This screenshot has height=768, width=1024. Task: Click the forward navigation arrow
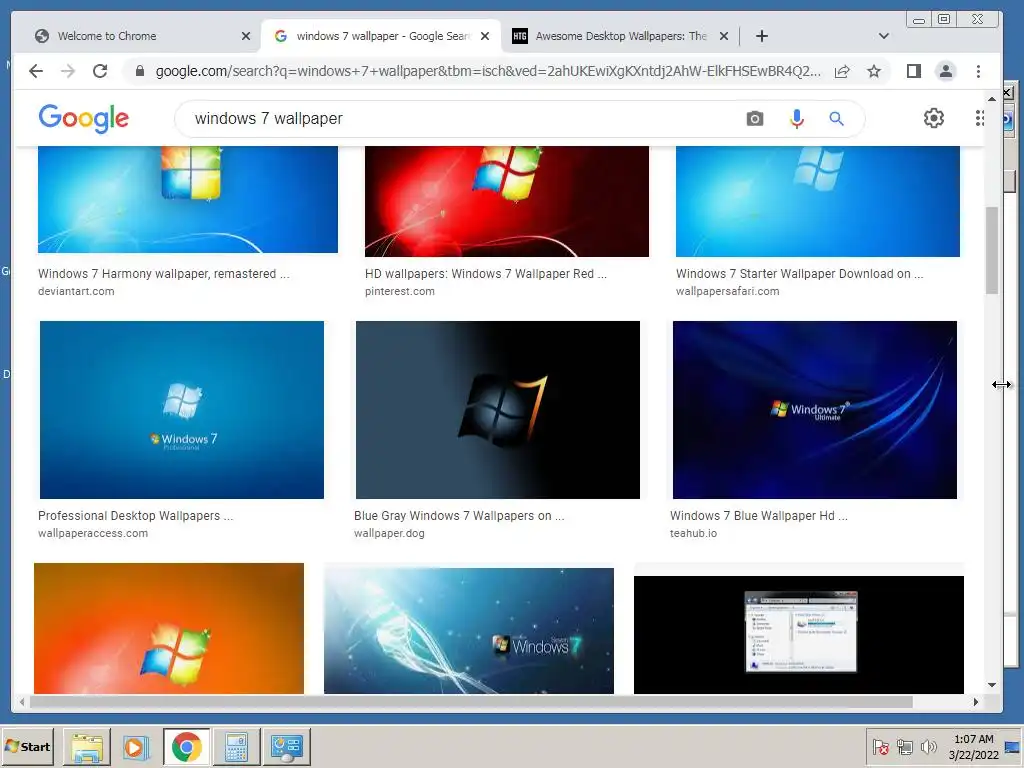pyautogui.click(x=68, y=71)
